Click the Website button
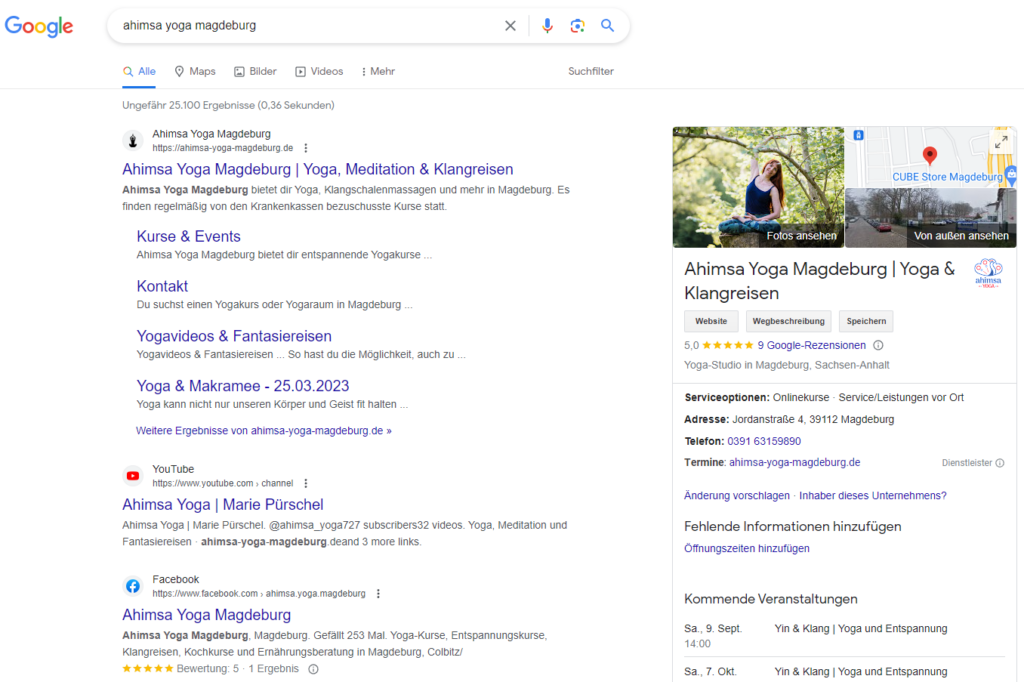The width and height of the screenshot is (1024, 682). point(711,321)
